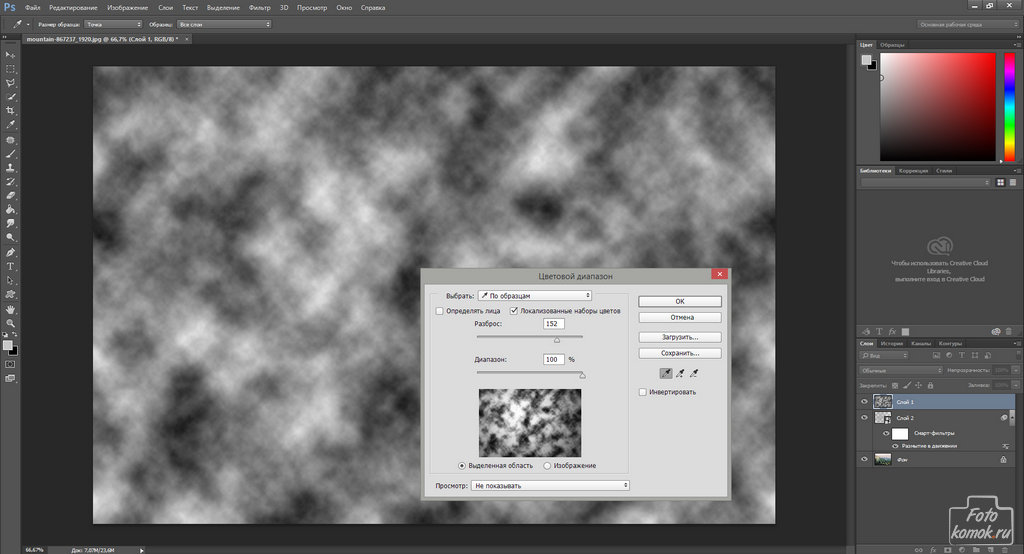Open the Изображение menu
Viewport: 1024px width, 554px height.
pos(127,8)
